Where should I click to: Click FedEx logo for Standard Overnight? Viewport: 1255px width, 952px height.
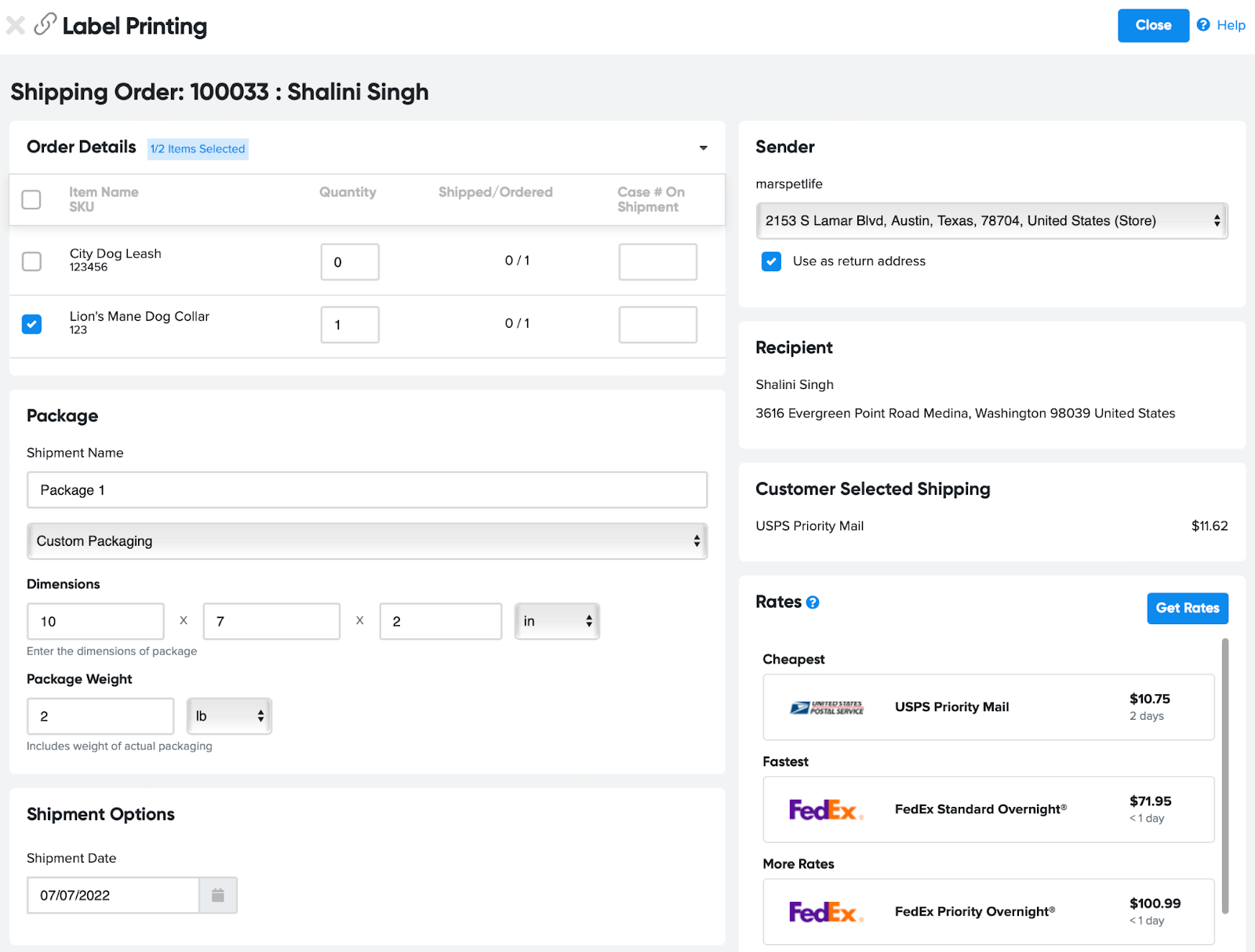click(x=826, y=810)
